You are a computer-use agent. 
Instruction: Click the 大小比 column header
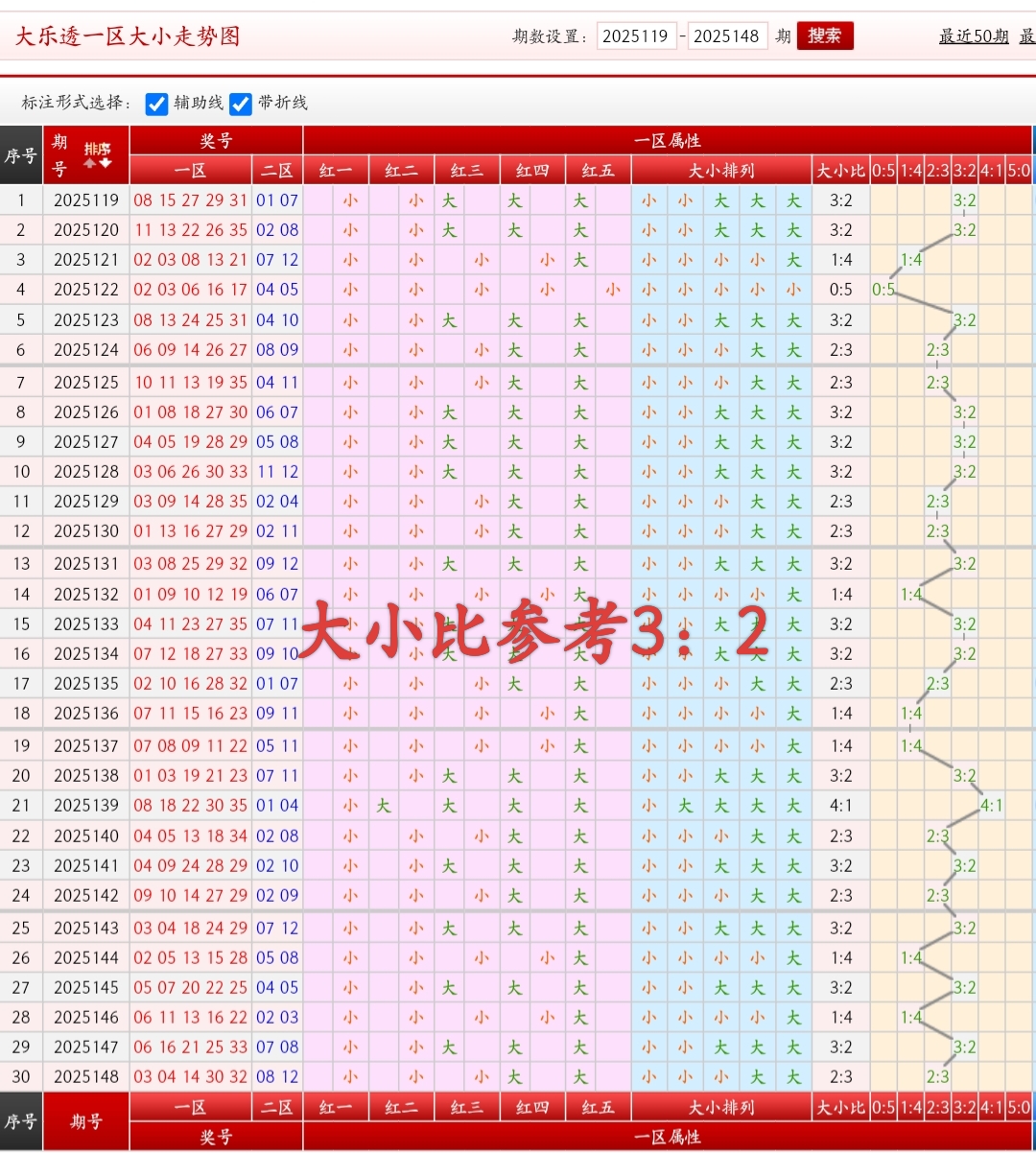point(840,170)
